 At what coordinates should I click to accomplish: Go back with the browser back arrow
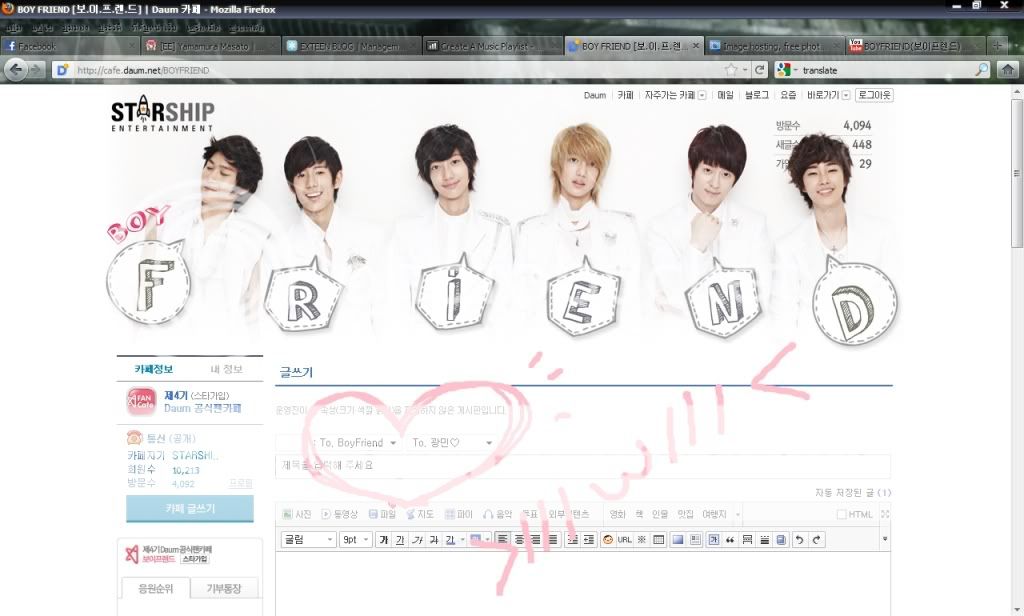(x=16, y=69)
